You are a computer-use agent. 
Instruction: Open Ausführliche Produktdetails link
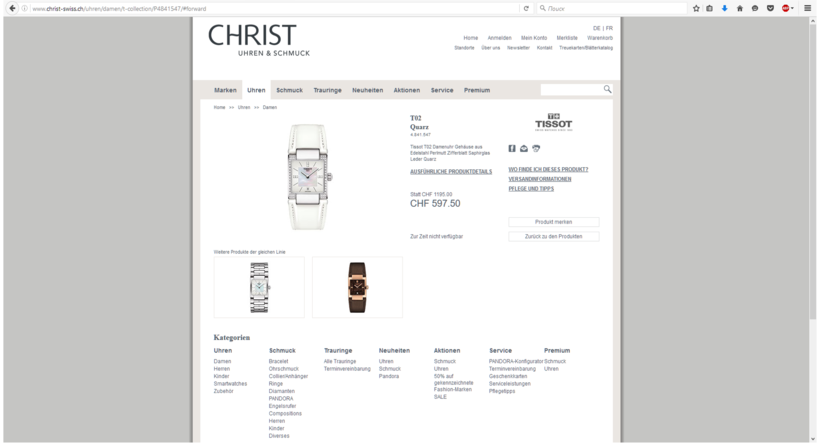451,172
